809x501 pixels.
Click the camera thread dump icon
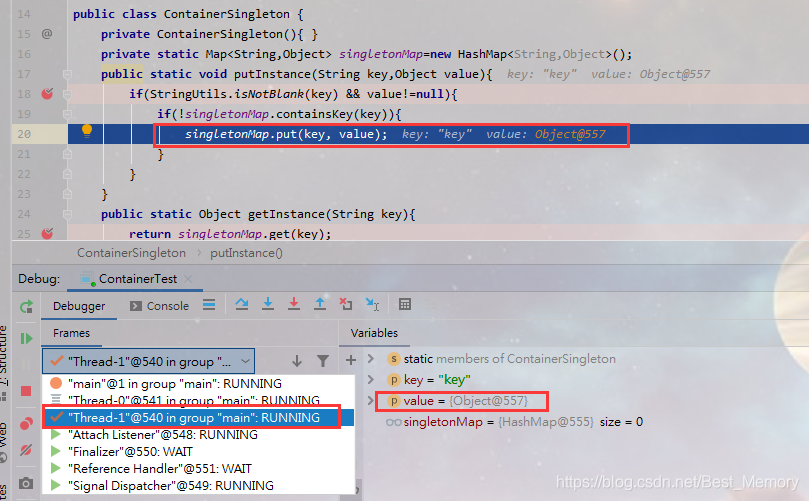tap(26, 483)
